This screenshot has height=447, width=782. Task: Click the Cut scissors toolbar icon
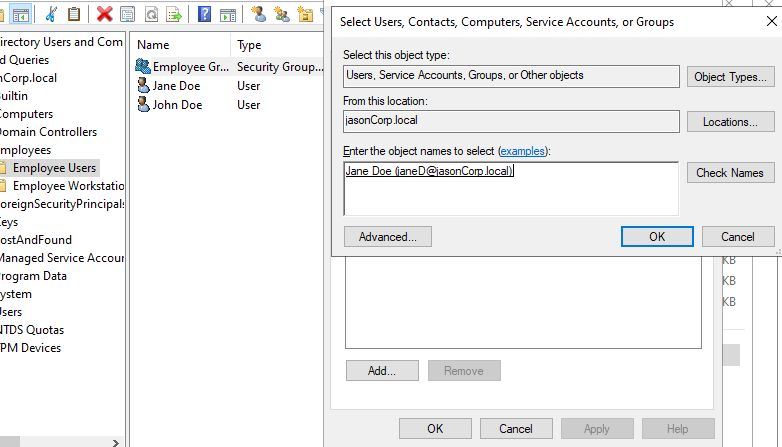52,14
